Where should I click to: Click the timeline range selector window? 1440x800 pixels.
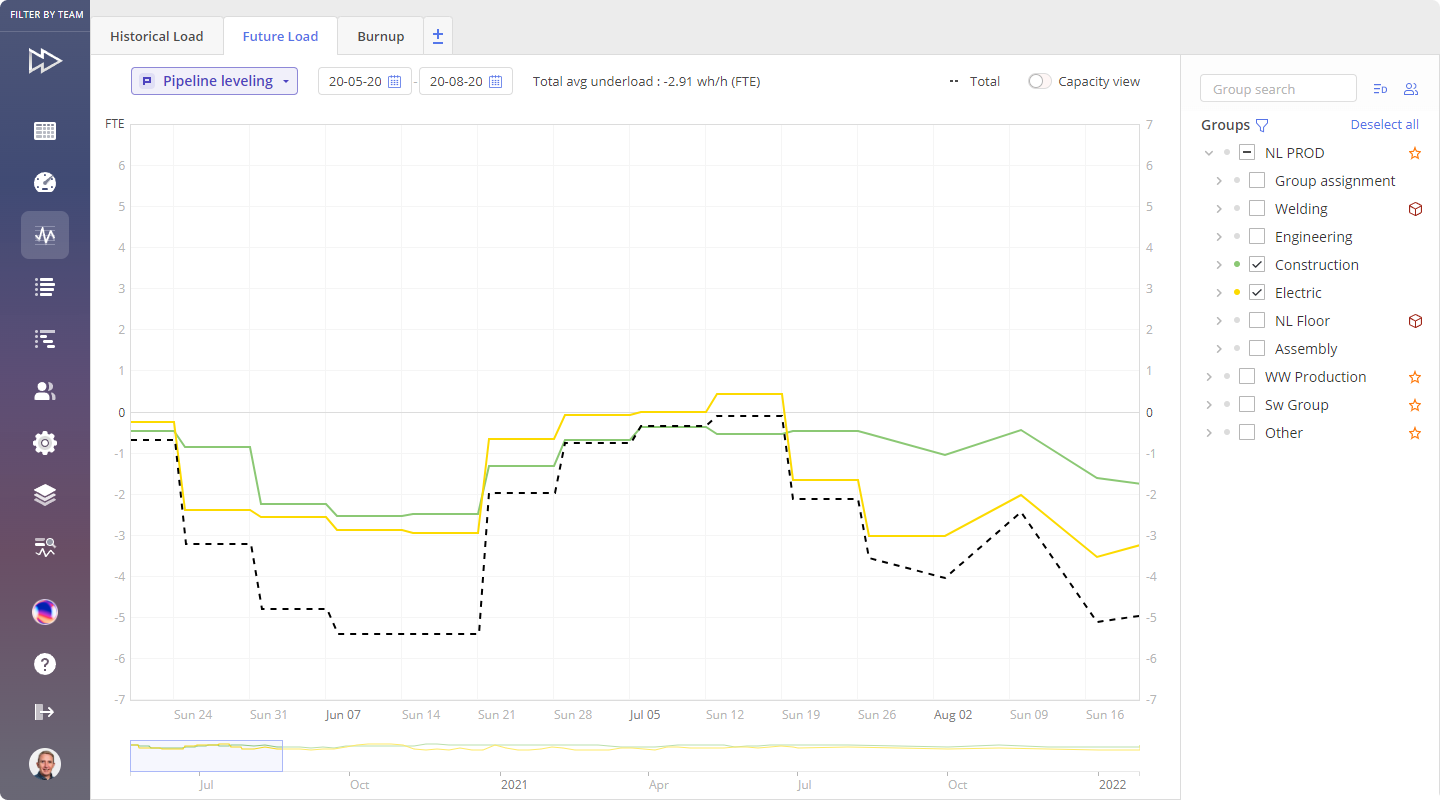[x=206, y=755]
